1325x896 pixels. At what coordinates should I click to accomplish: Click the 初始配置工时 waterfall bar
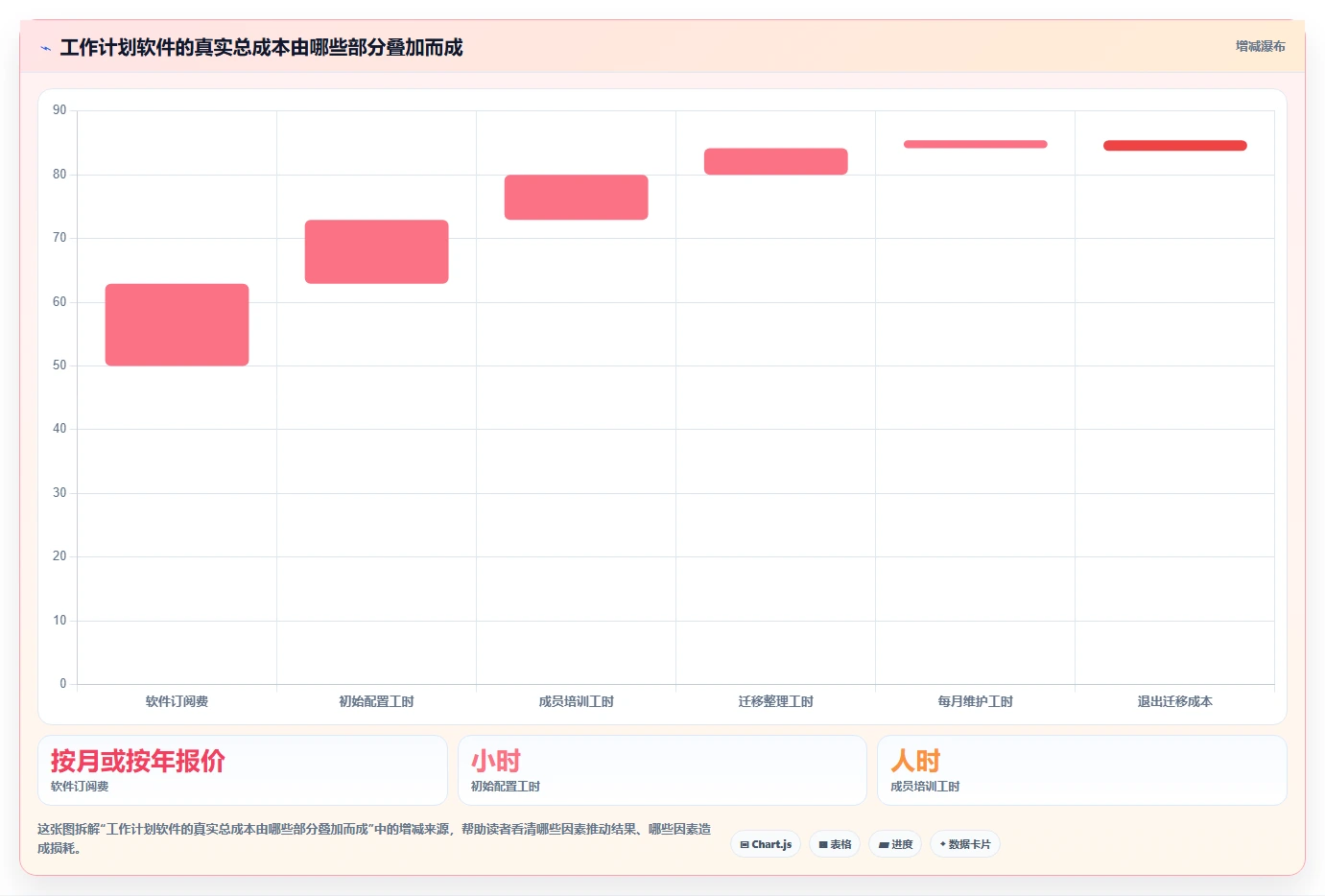[377, 251]
